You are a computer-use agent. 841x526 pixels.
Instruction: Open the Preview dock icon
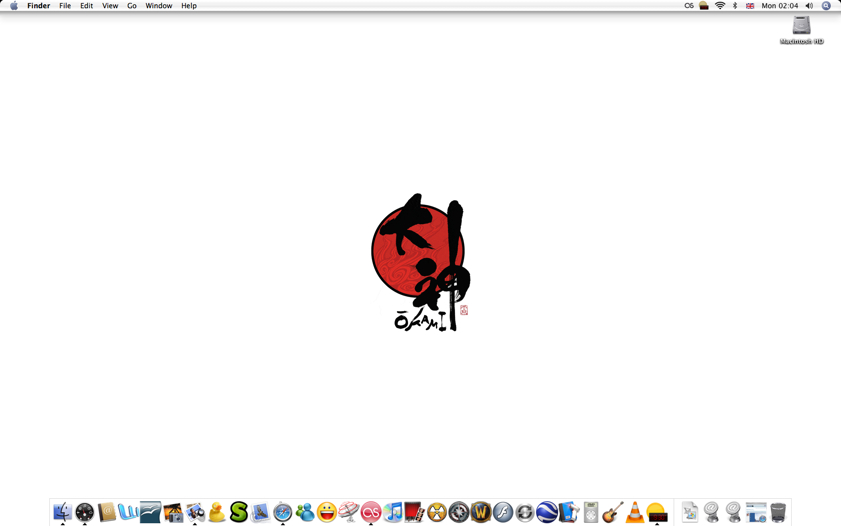pyautogui.click(x=195, y=513)
